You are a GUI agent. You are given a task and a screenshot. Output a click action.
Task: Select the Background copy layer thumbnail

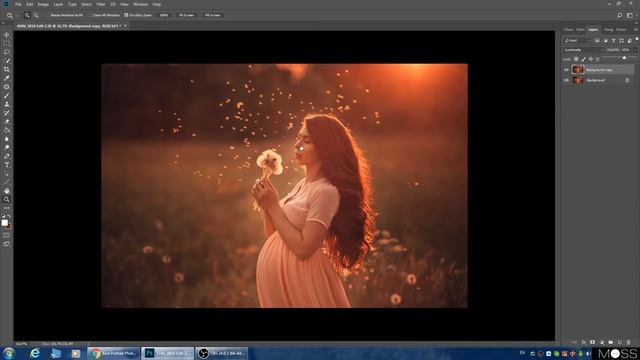(578, 70)
